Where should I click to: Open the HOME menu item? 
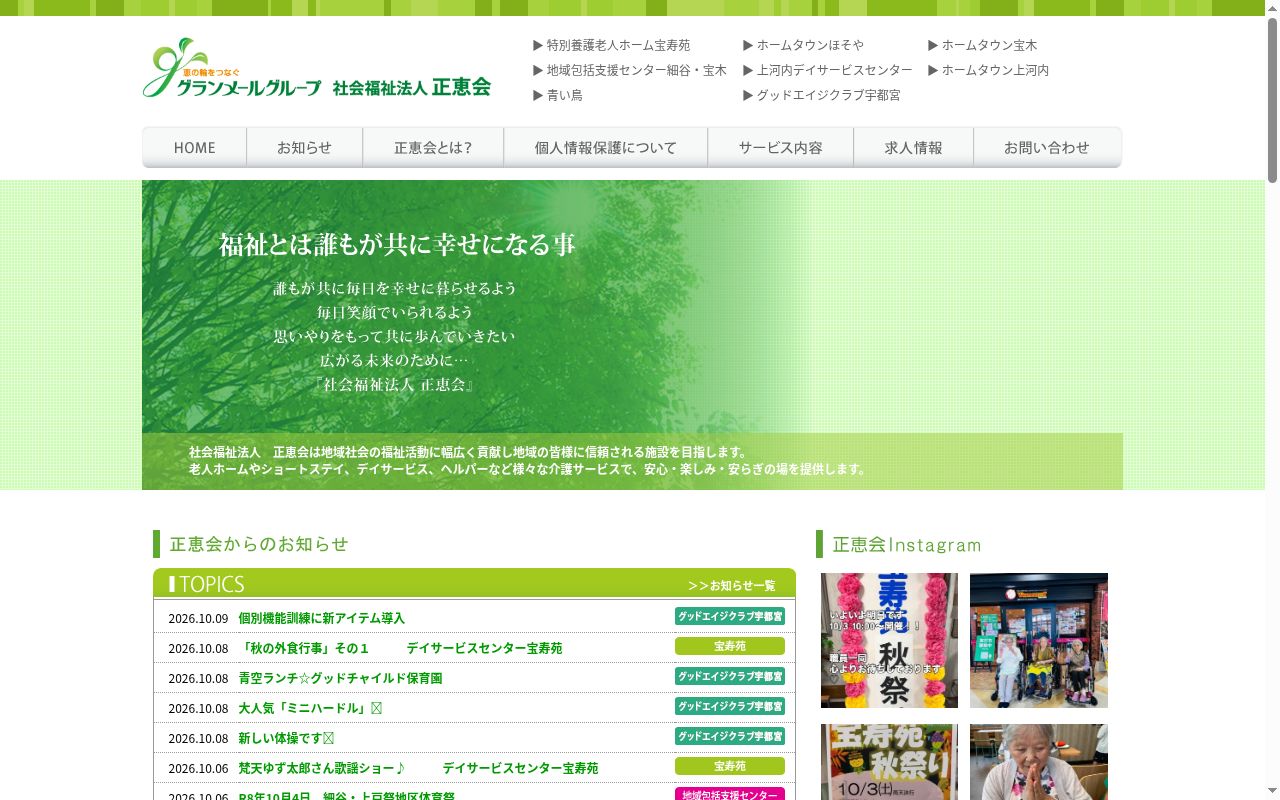pyautogui.click(x=194, y=147)
